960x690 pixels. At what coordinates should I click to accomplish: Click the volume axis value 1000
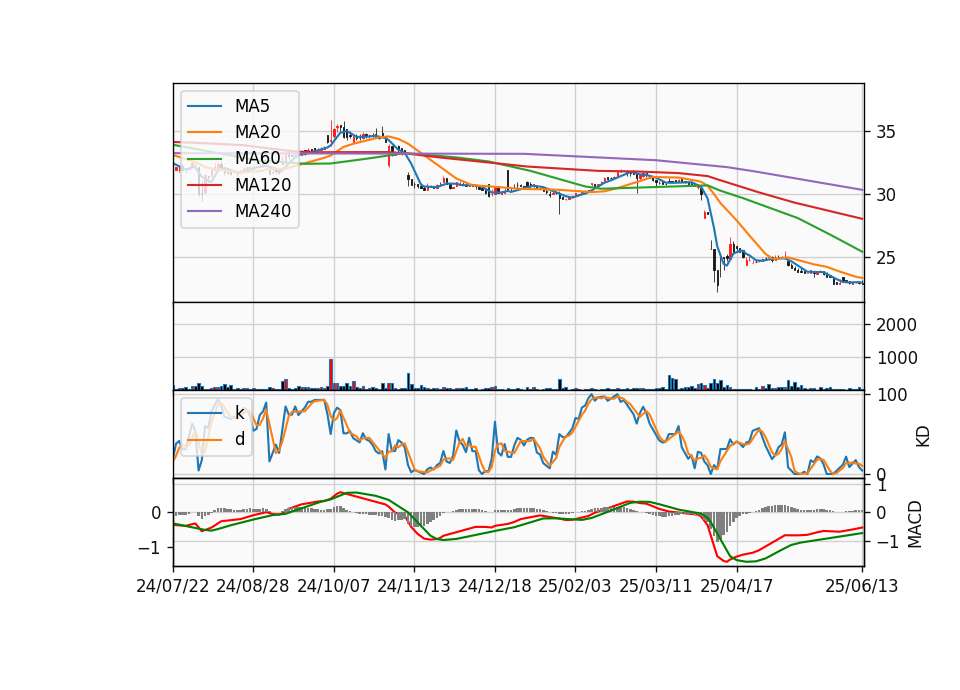point(896,358)
